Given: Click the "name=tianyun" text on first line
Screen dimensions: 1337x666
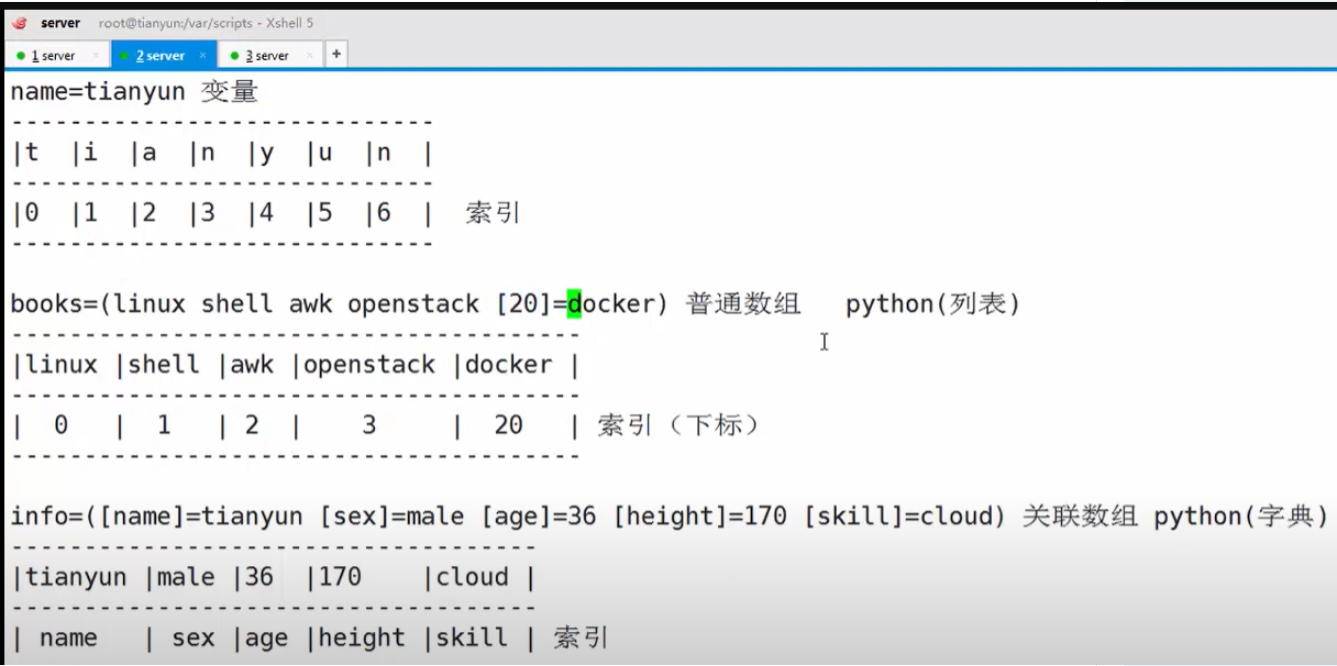Looking at the screenshot, I should point(98,93).
